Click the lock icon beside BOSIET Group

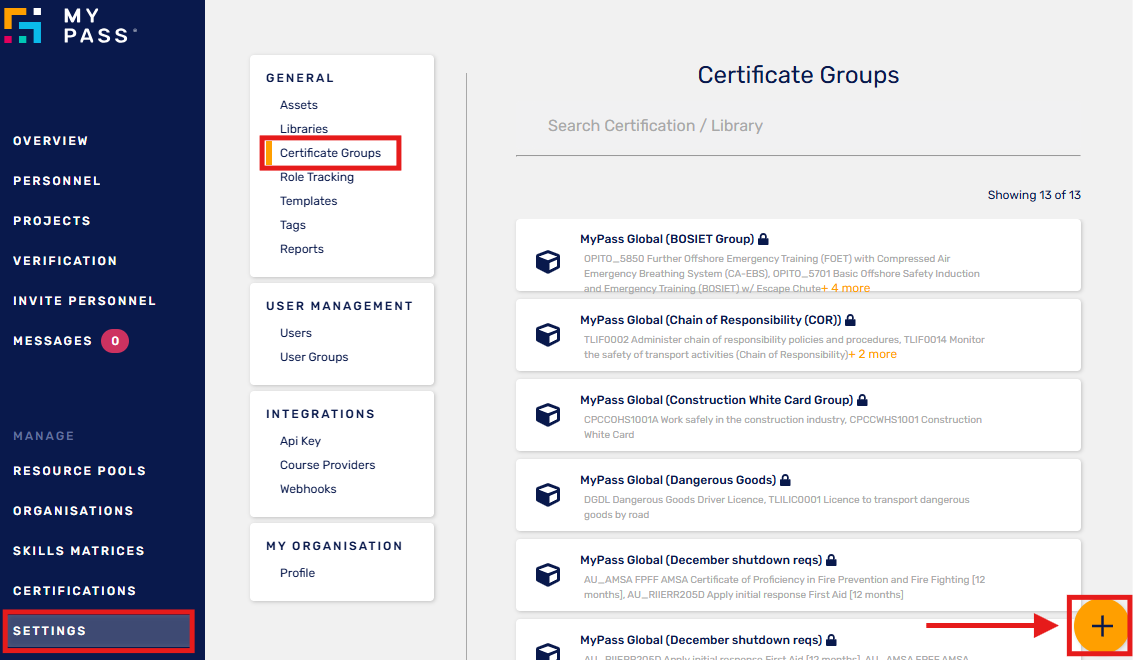tap(763, 239)
